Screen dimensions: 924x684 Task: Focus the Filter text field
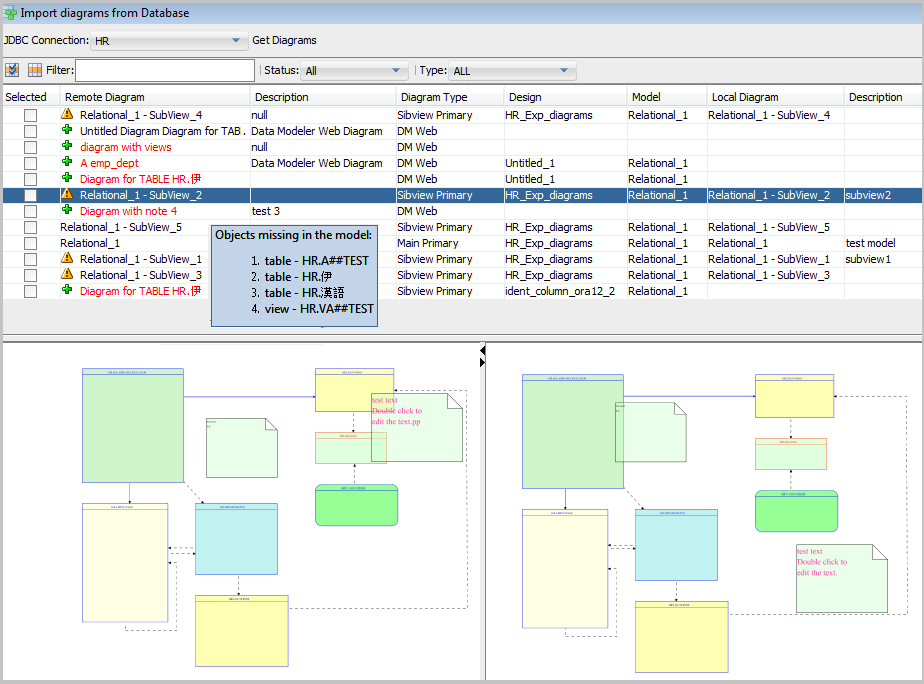pos(165,71)
